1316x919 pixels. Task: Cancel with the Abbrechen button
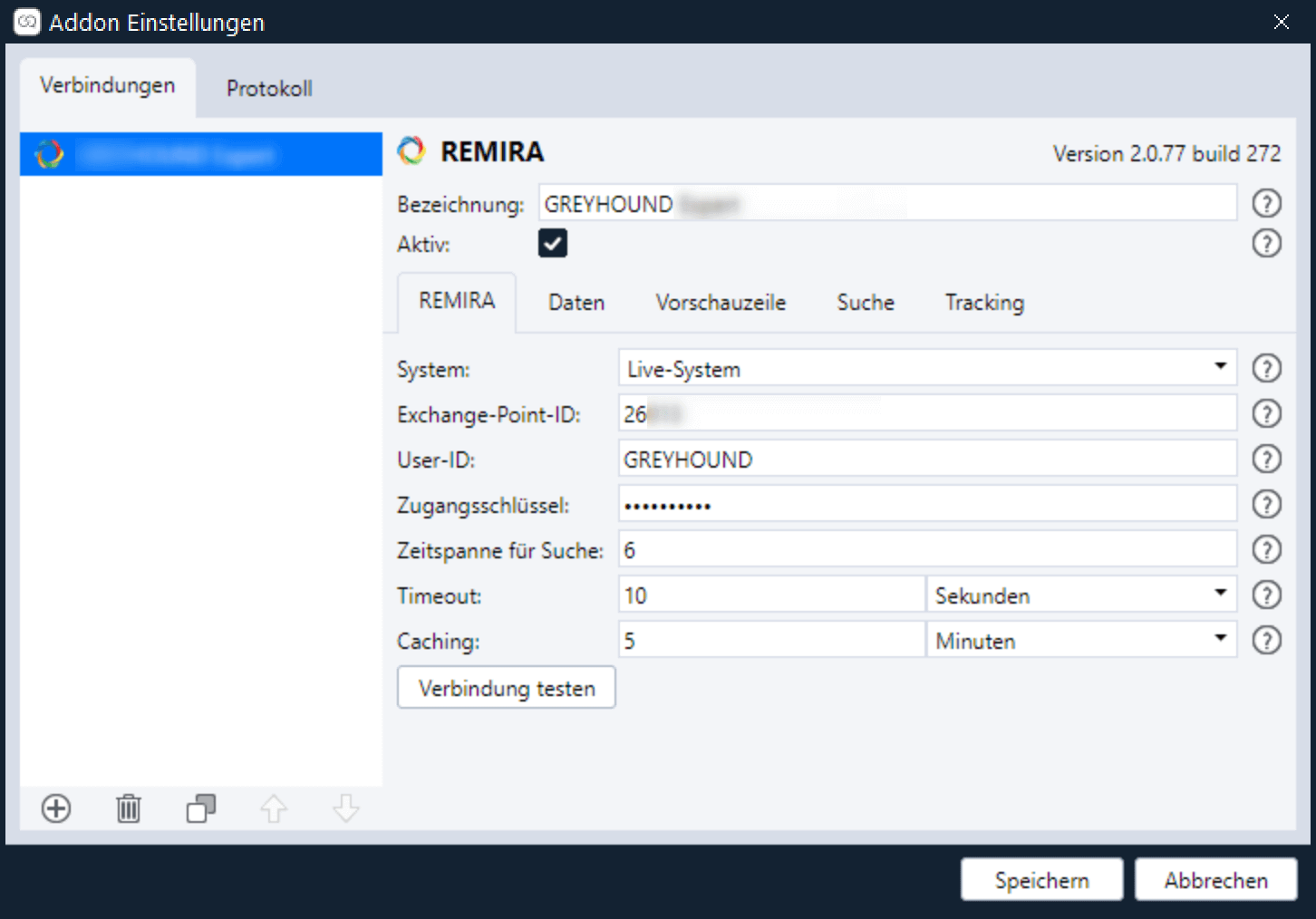[1216, 880]
